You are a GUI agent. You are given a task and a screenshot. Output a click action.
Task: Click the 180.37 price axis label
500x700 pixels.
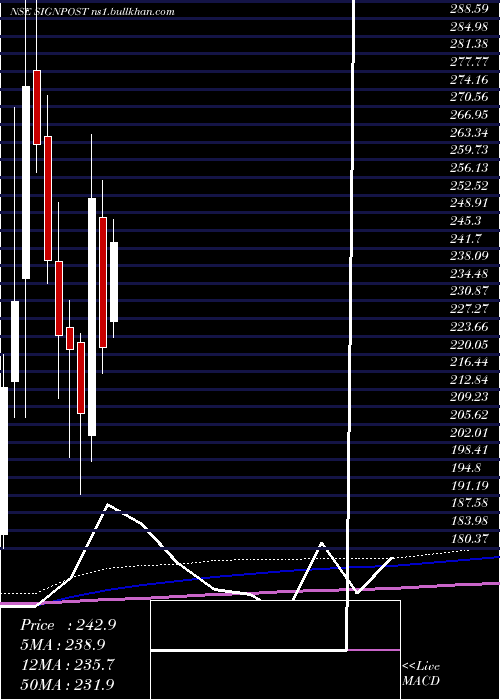point(469,538)
